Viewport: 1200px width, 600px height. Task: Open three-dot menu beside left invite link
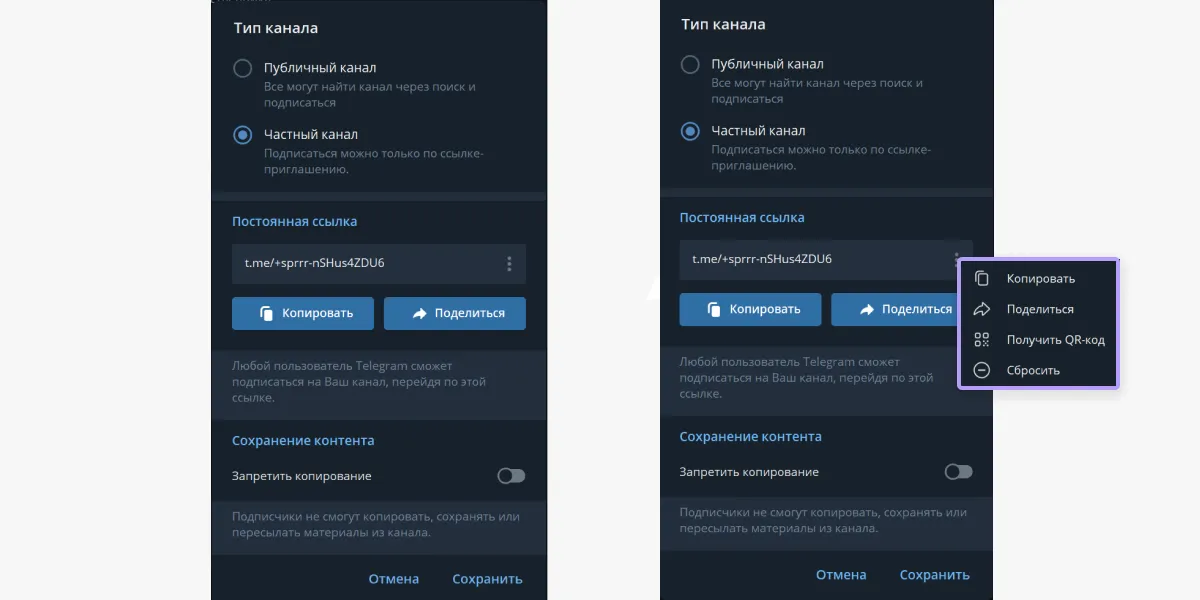(509, 264)
